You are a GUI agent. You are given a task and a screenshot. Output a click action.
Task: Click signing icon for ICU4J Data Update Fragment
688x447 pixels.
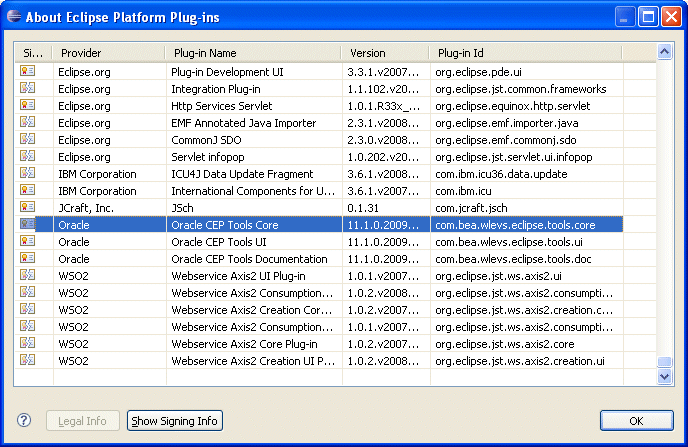click(28, 173)
